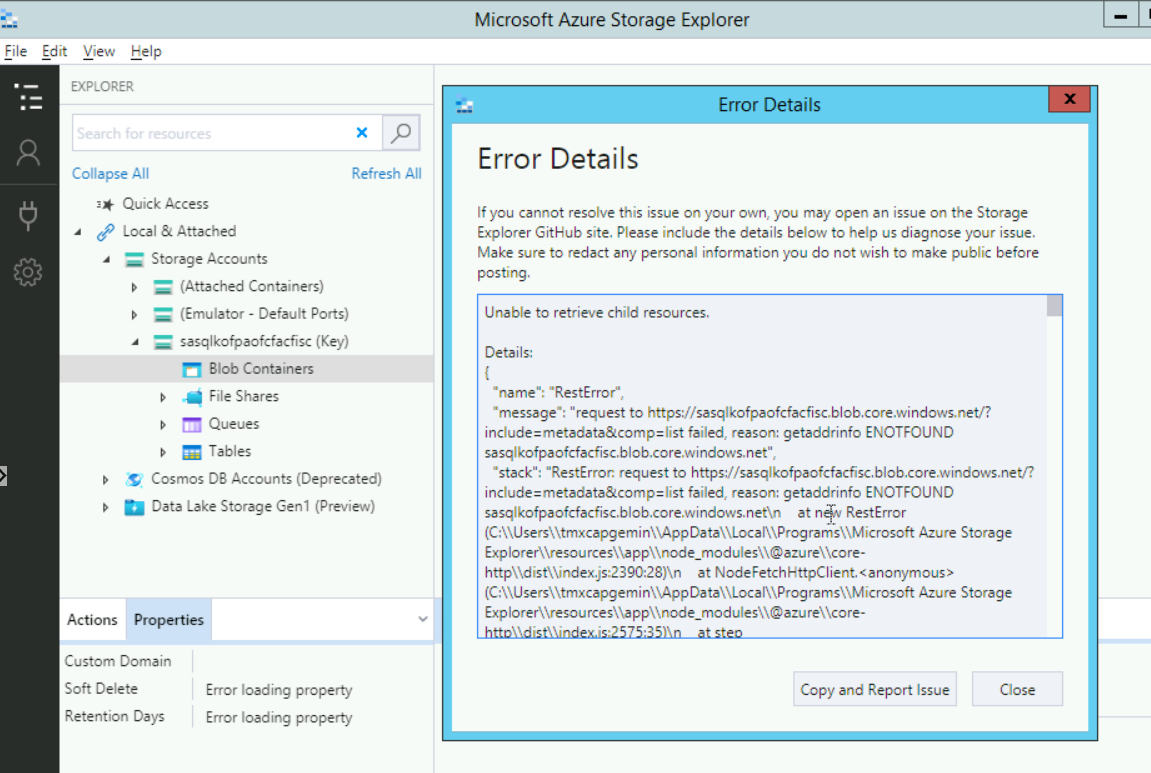
Task: Click the Quick Access star icon
Action: [106, 204]
